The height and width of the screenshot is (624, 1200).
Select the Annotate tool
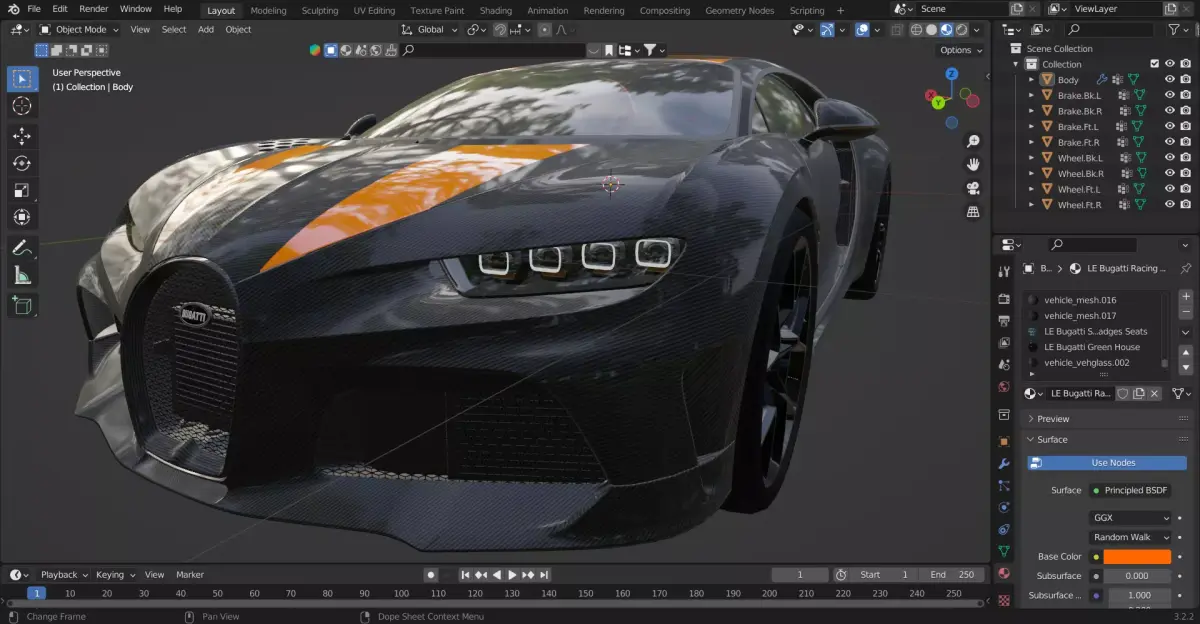[22, 247]
